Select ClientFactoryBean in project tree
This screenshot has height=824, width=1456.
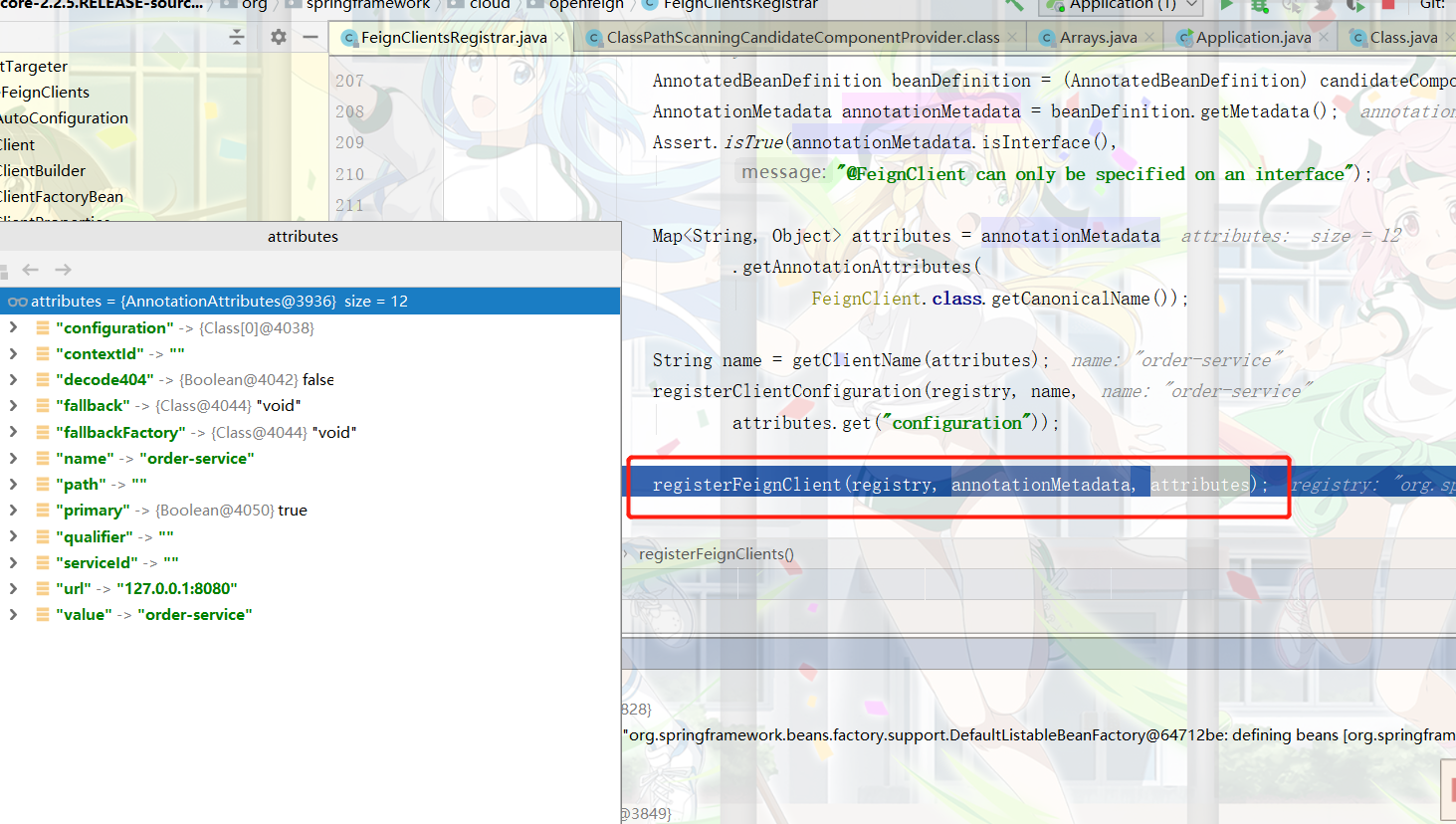point(62,197)
